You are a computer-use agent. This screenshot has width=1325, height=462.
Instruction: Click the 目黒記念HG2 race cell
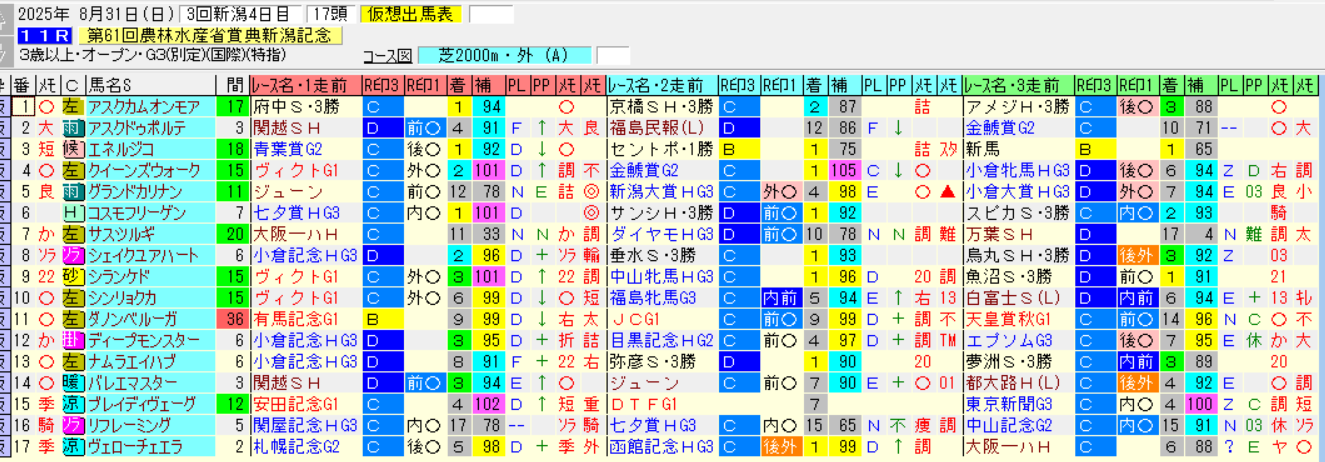click(x=662, y=340)
